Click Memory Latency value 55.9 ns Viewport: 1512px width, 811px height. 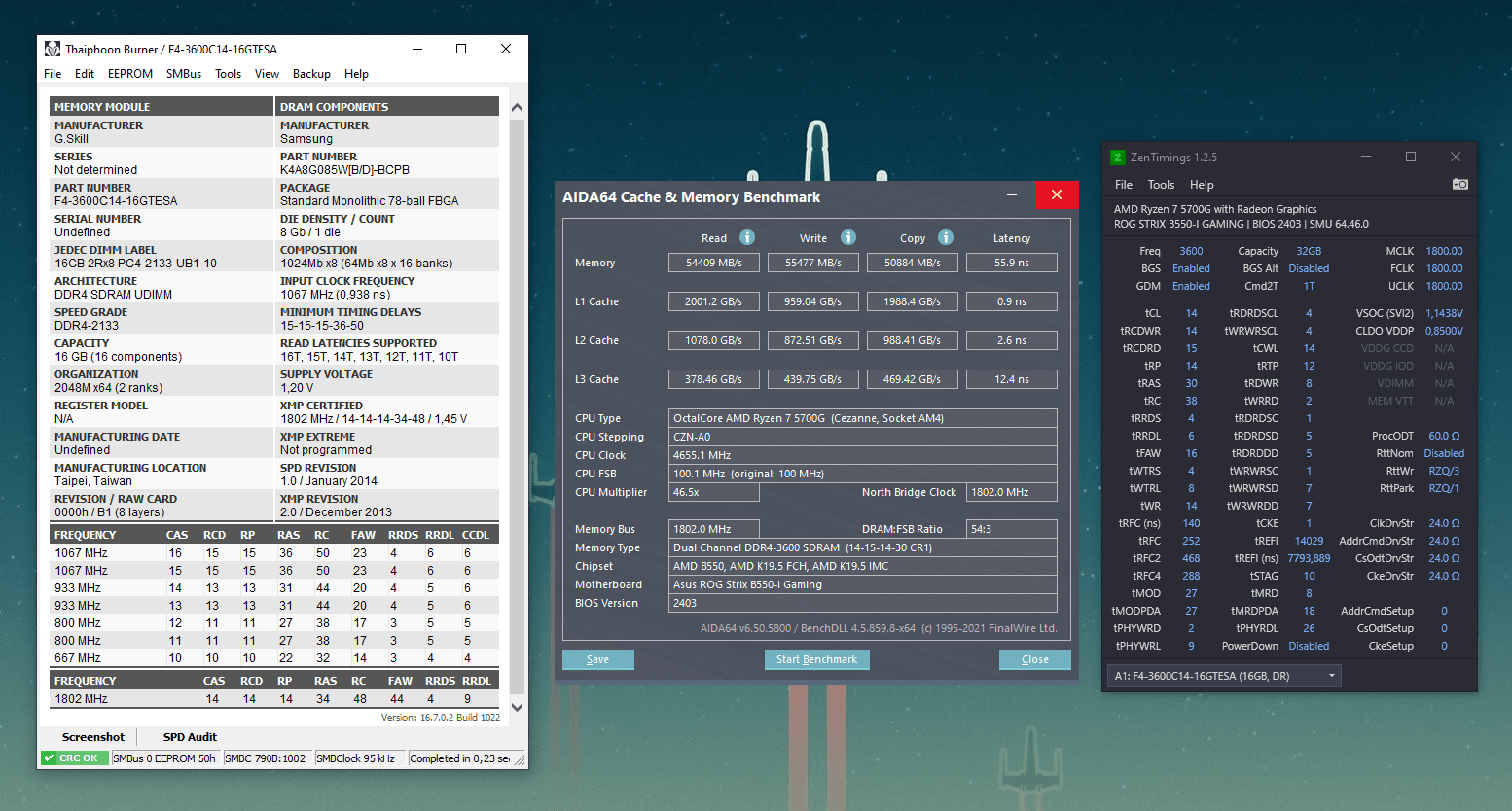click(x=1011, y=263)
